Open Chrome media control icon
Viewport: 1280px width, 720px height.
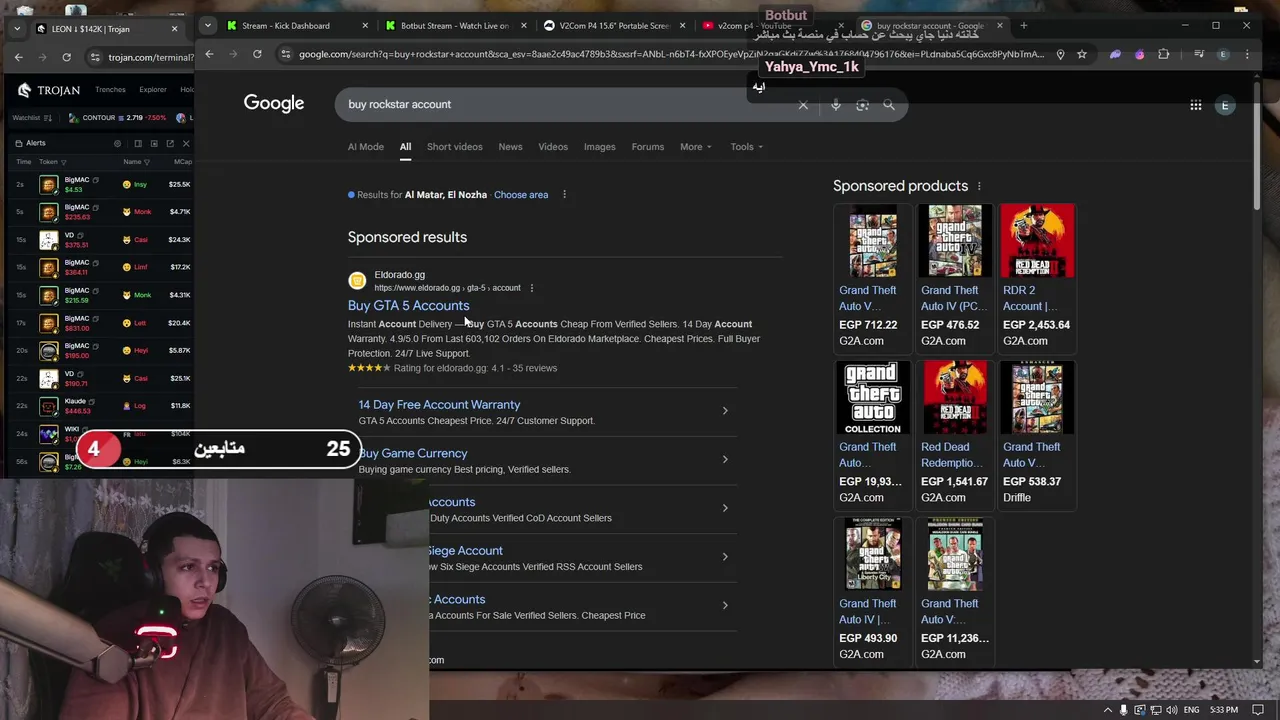[1199, 54]
